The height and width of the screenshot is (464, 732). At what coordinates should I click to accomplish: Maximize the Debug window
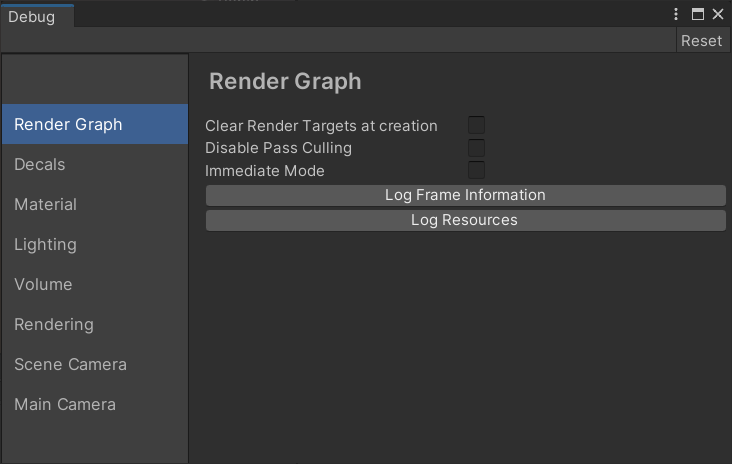click(x=698, y=14)
